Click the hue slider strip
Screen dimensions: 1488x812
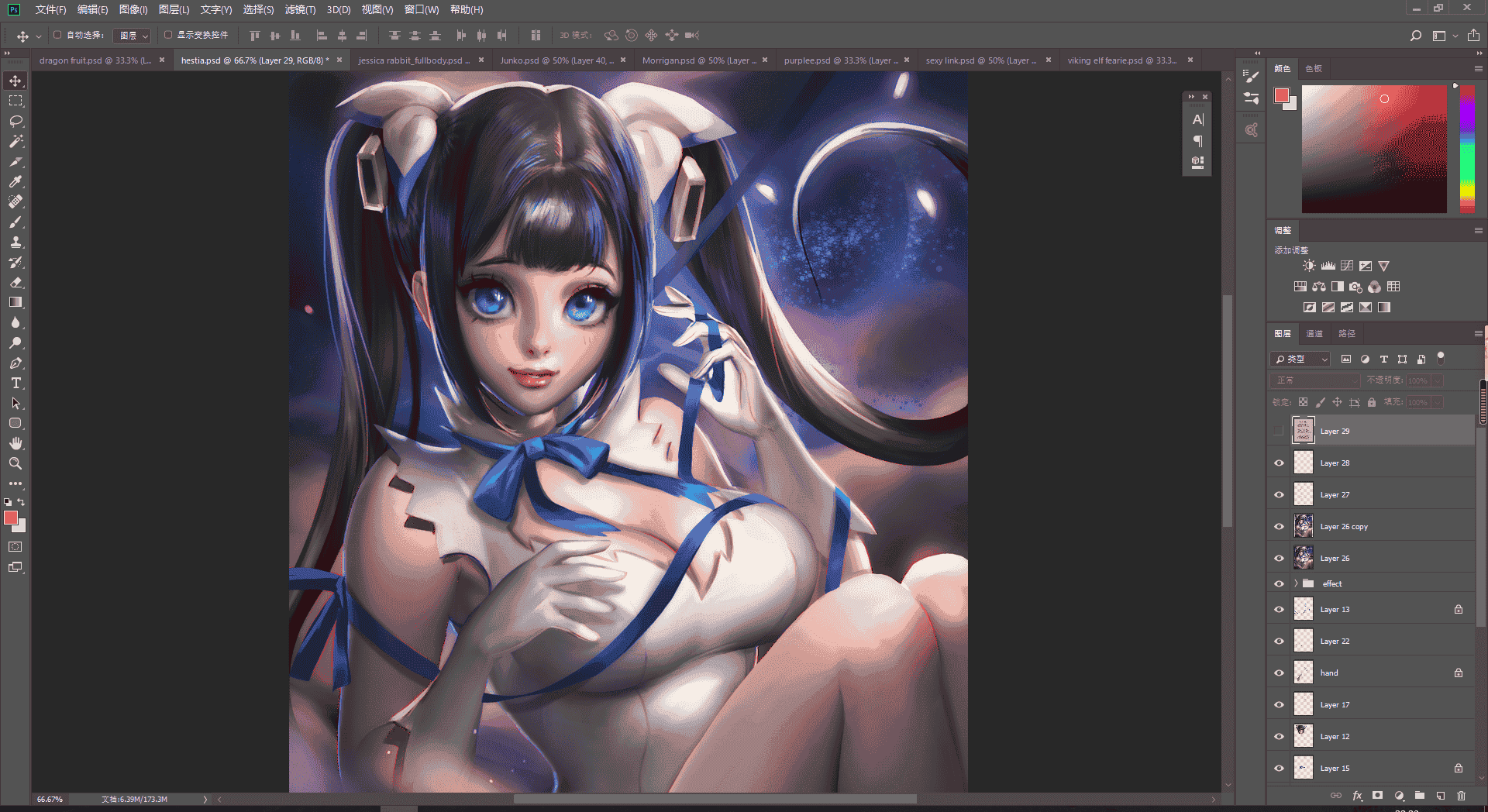(x=1467, y=149)
